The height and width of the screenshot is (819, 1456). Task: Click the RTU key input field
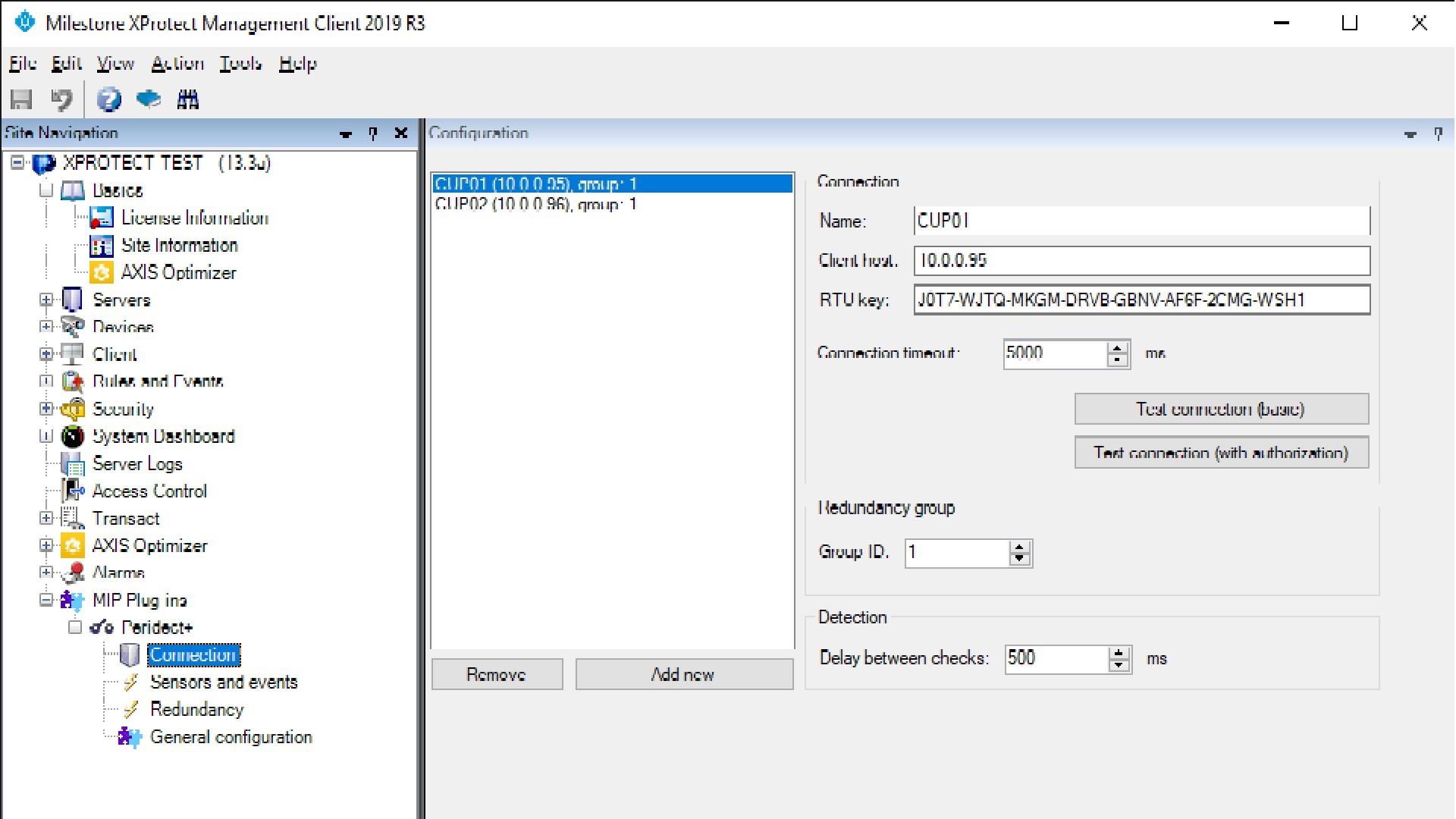[1142, 300]
